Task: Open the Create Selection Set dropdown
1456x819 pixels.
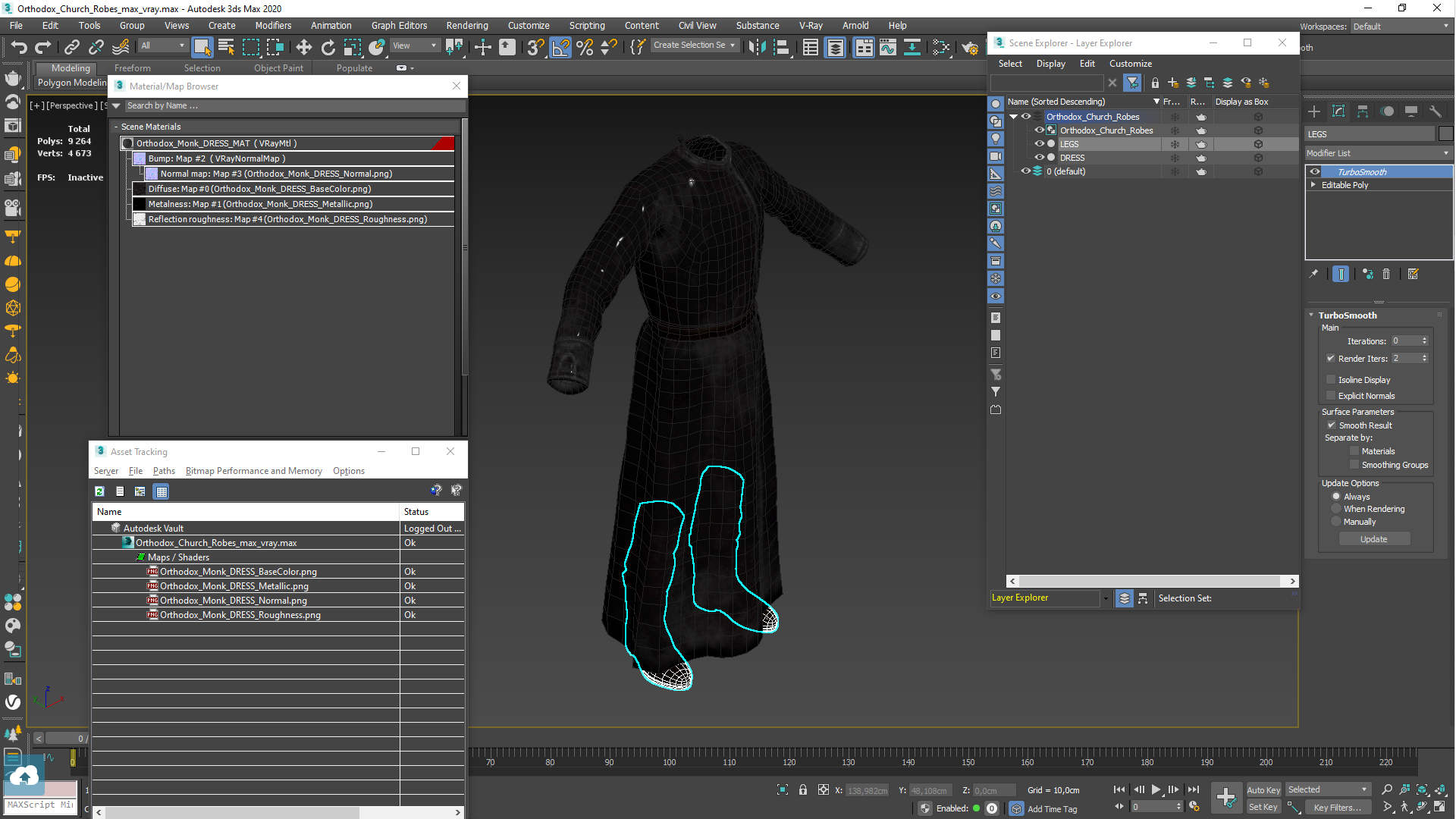Action: coord(695,45)
